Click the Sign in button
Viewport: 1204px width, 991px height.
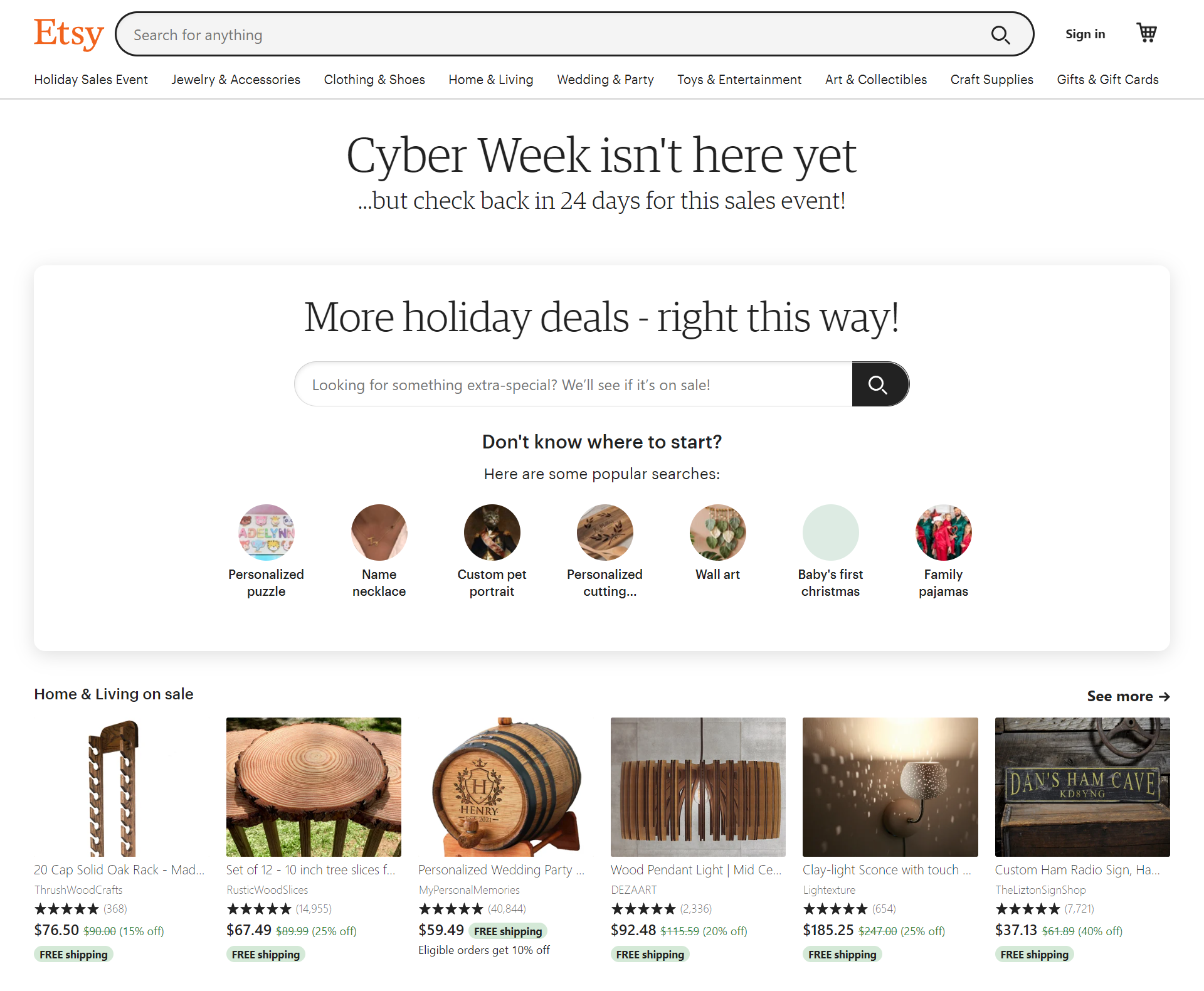1085,34
